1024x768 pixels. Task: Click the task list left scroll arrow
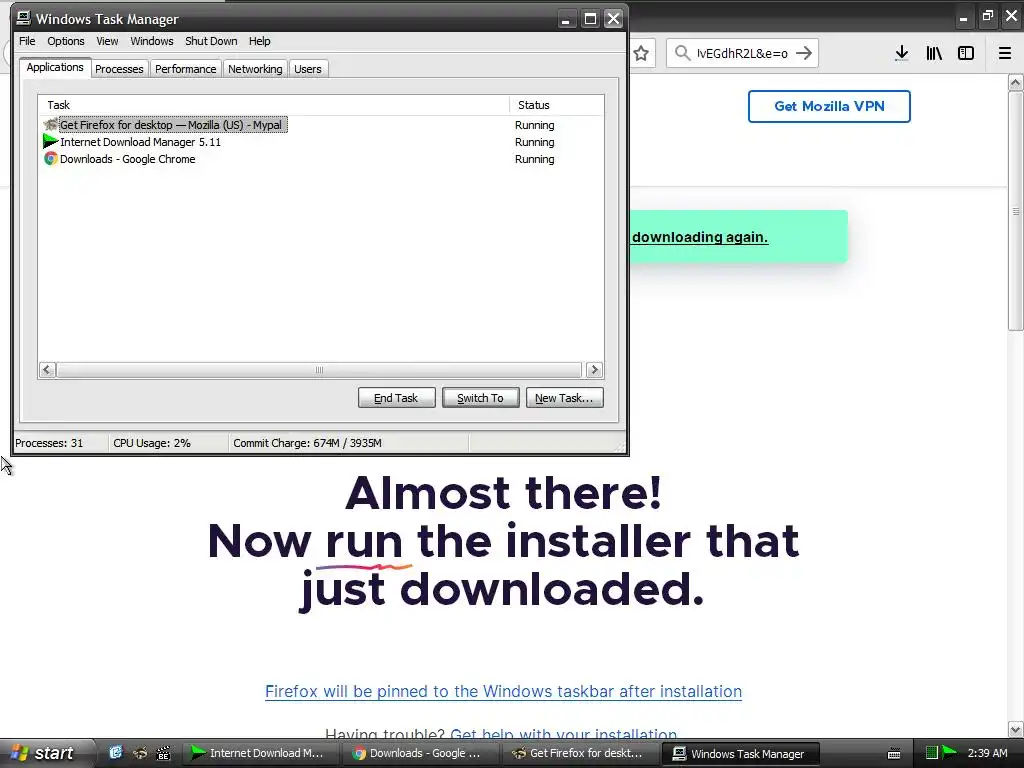47,370
